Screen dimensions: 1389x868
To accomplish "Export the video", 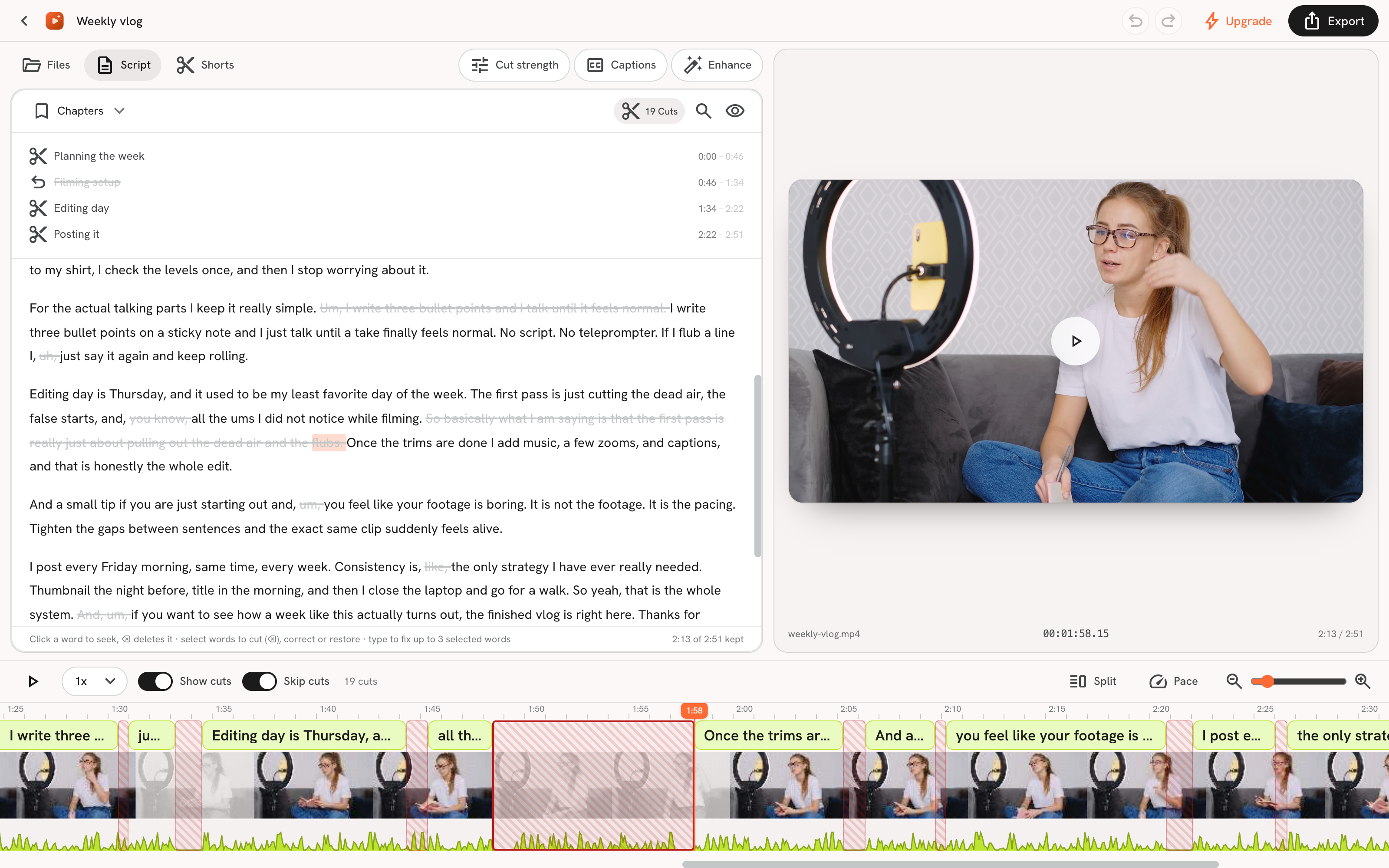I will pyautogui.click(x=1333, y=21).
